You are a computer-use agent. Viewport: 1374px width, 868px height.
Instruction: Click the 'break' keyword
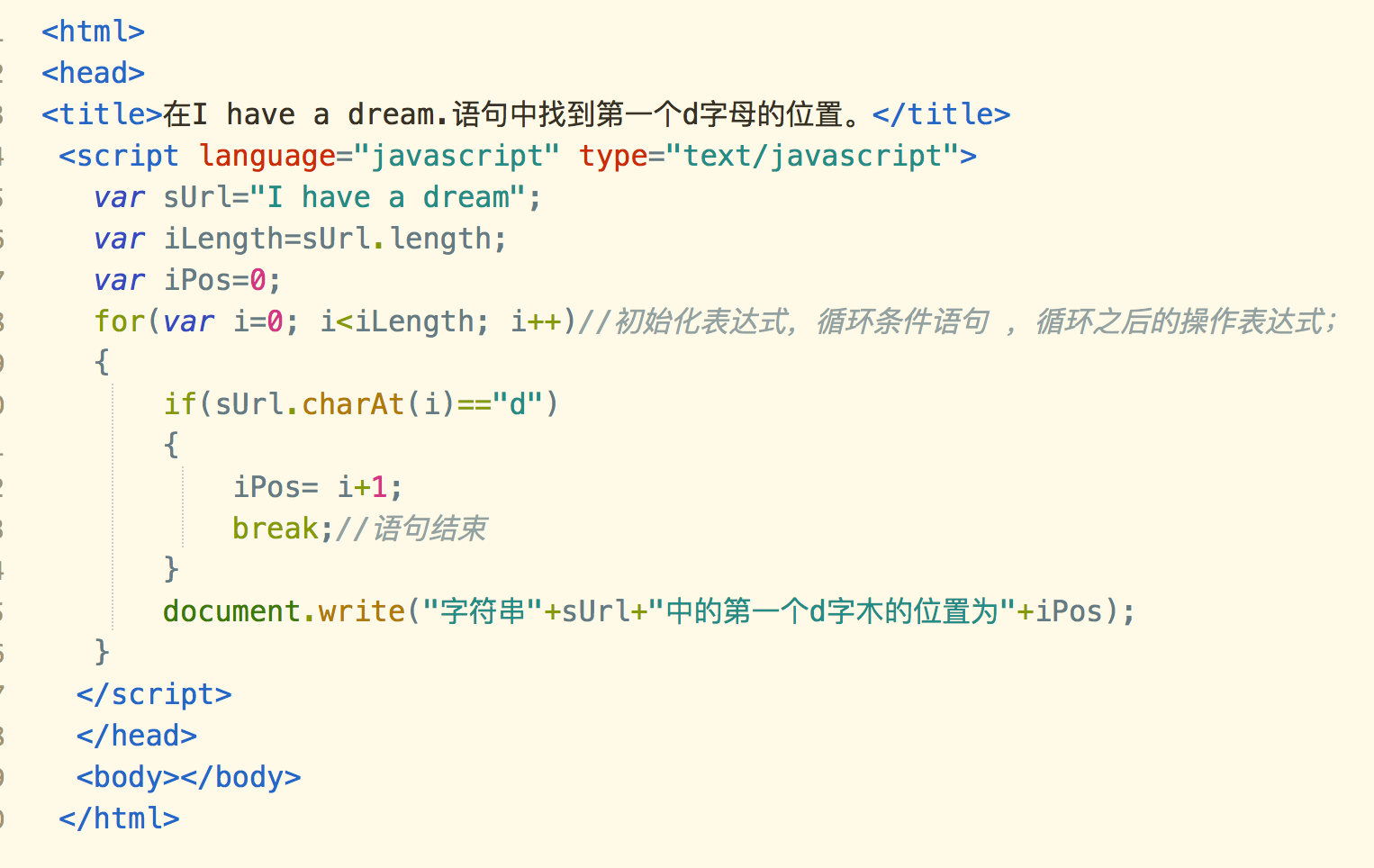[276, 529]
